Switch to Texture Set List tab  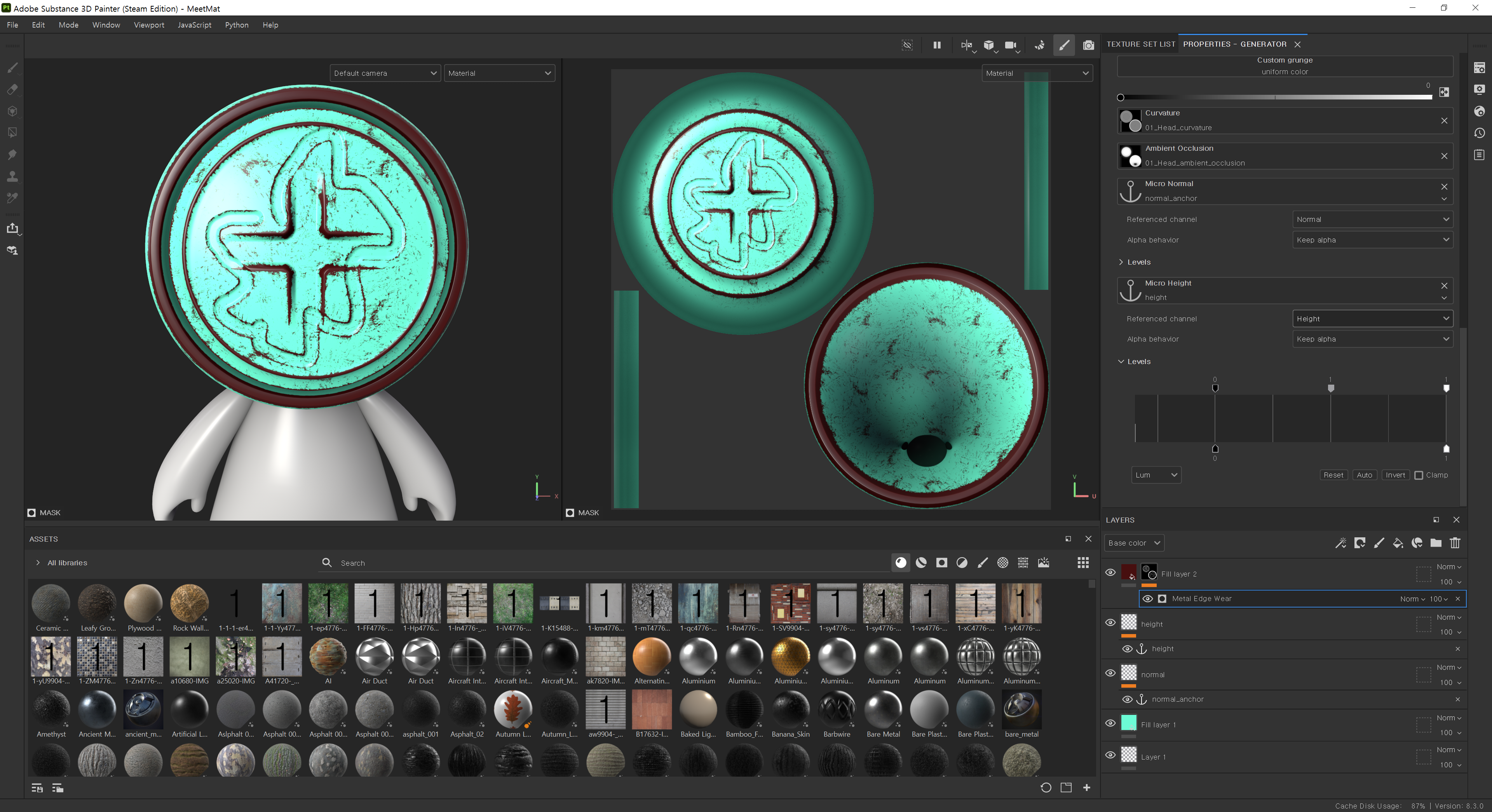[1140, 44]
